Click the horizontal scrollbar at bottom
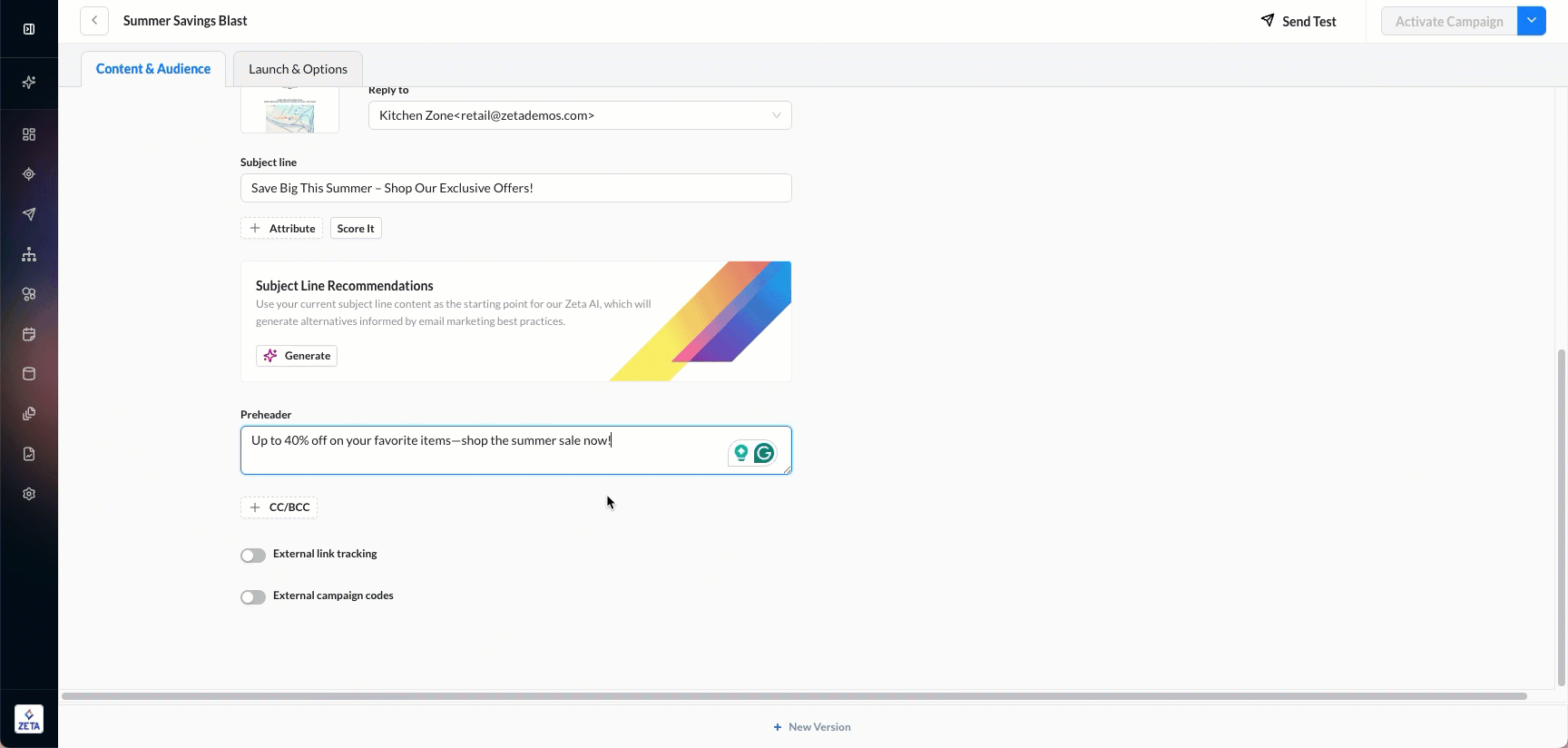The width and height of the screenshot is (1568, 748). click(794, 696)
